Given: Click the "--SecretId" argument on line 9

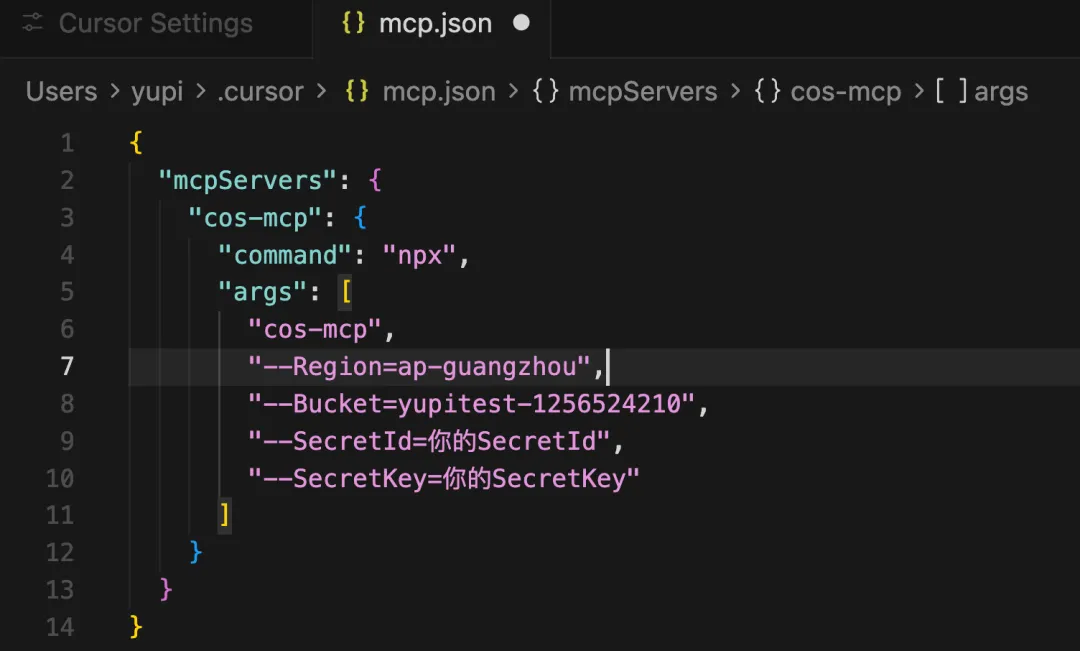Looking at the screenshot, I should (x=429, y=441).
